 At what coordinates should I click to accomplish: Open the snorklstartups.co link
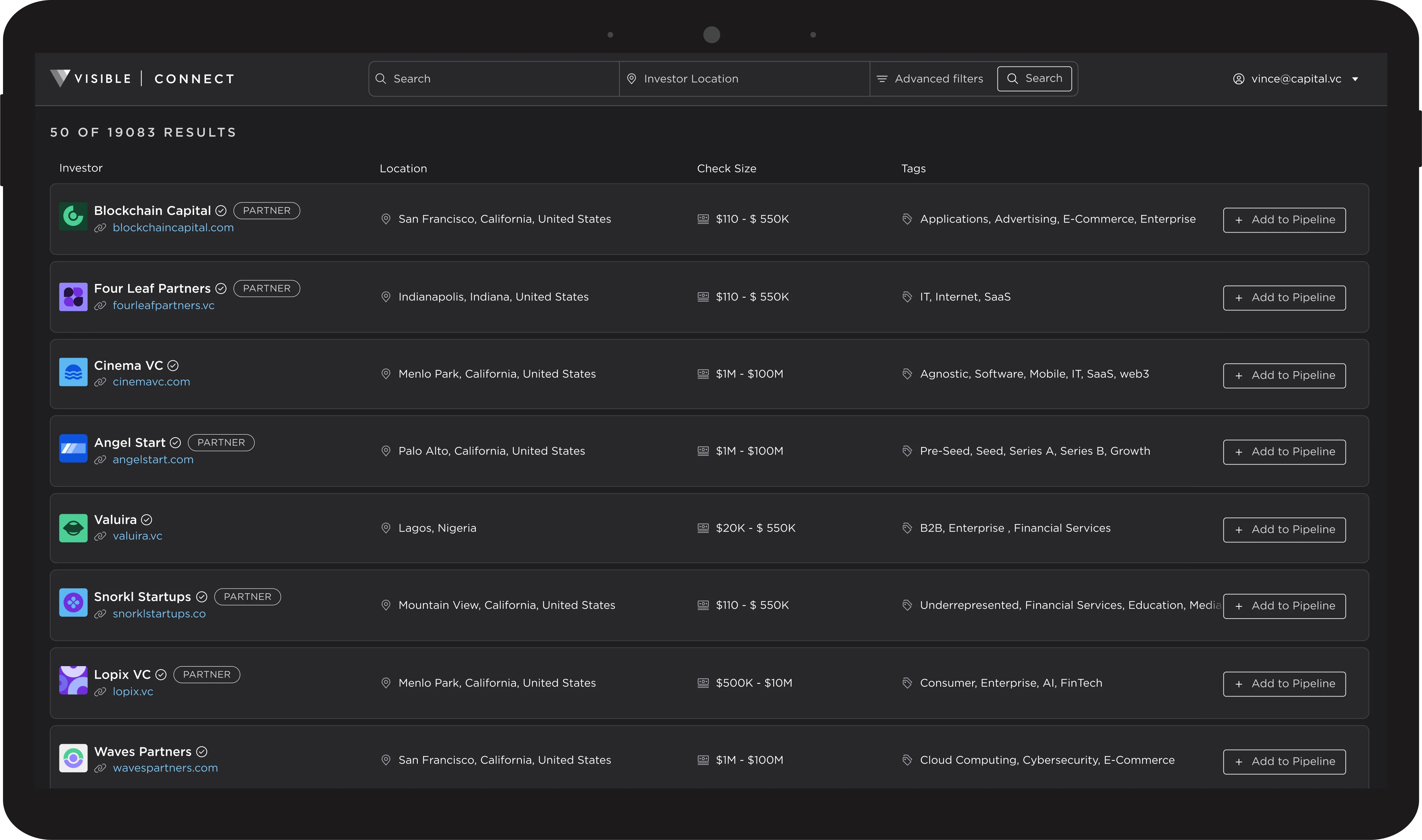(159, 614)
